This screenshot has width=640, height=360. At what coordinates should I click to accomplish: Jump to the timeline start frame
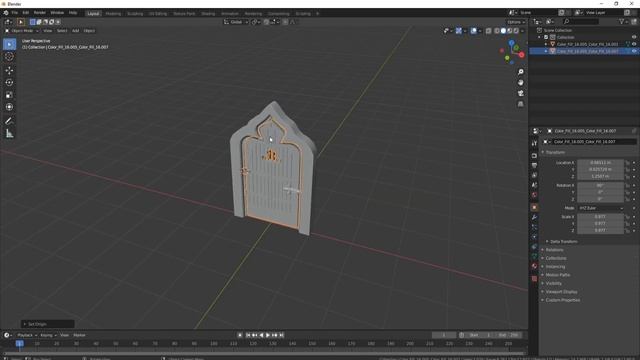click(248, 335)
